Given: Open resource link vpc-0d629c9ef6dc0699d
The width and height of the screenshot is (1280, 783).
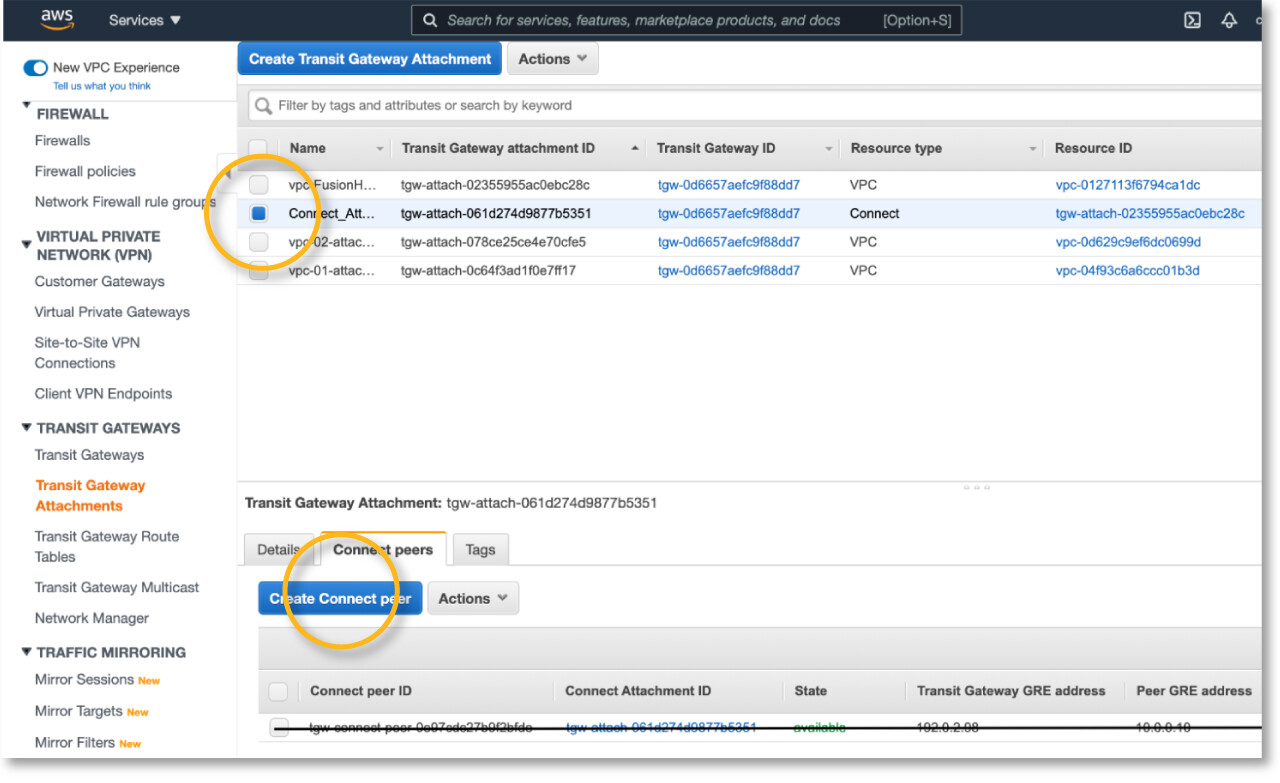Looking at the screenshot, I should coord(1128,242).
